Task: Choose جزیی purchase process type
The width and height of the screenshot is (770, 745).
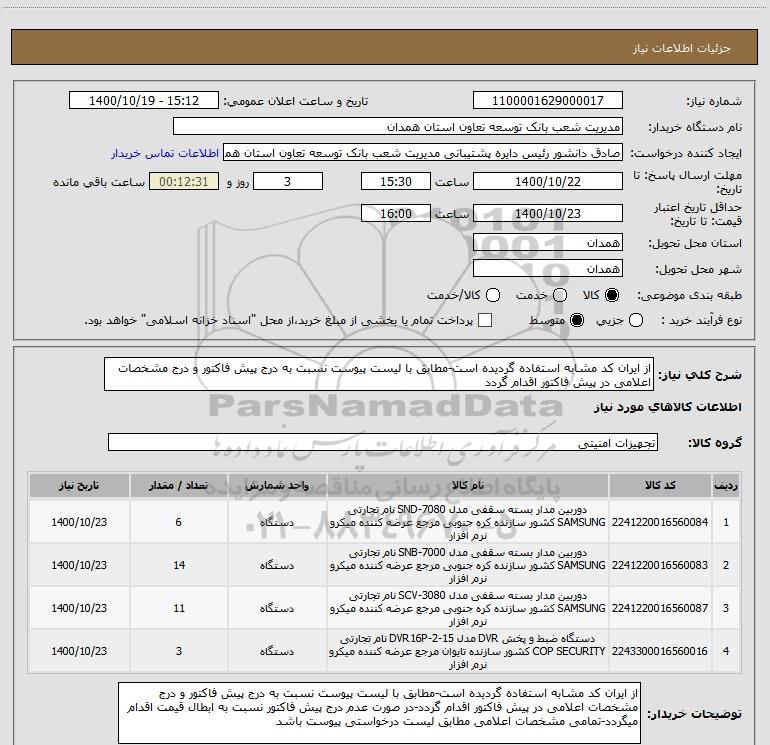Action: pyautogui.click(x=636, y=321)
